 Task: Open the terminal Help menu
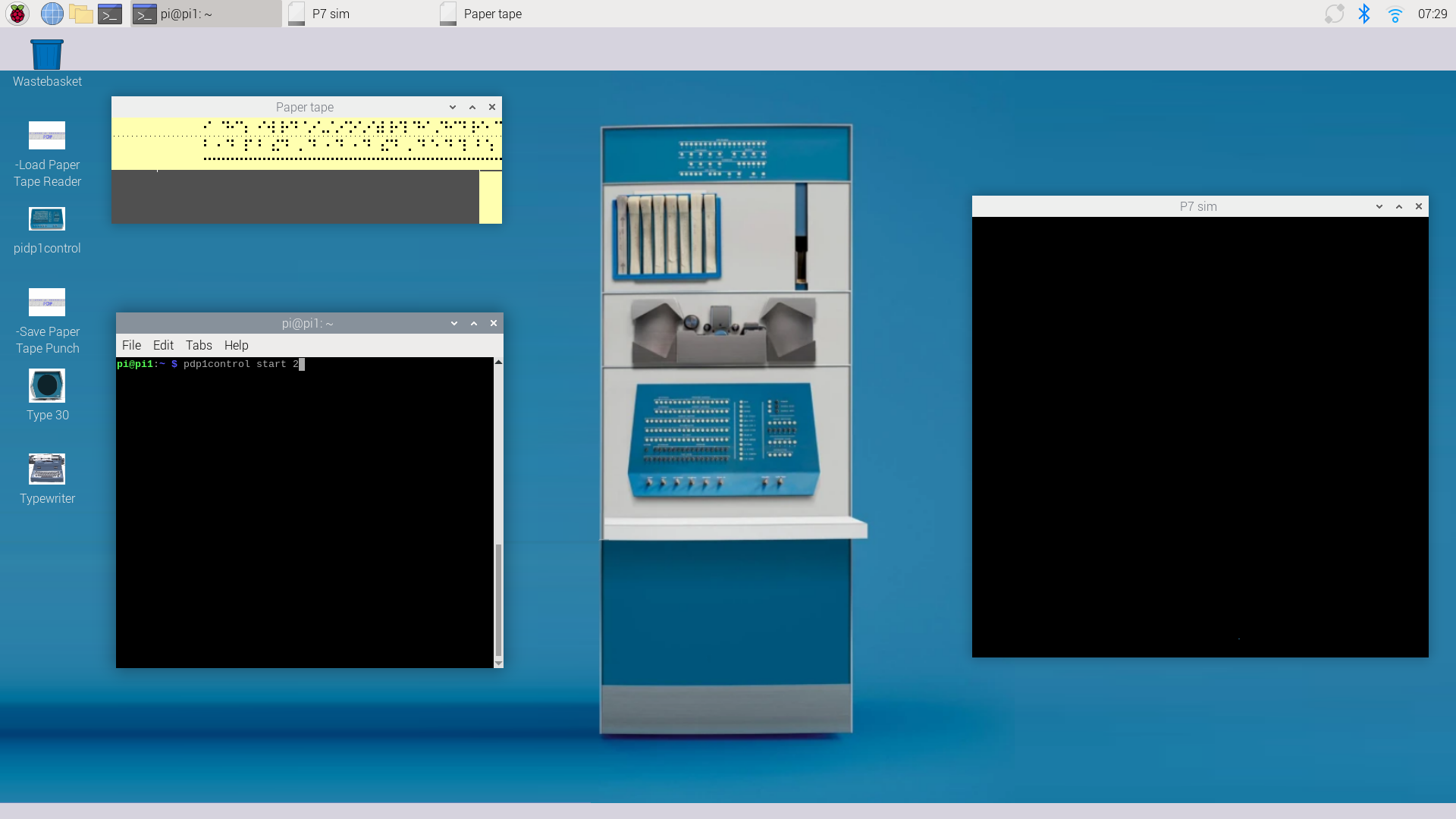pyautogui.click(x=236, y=345)
